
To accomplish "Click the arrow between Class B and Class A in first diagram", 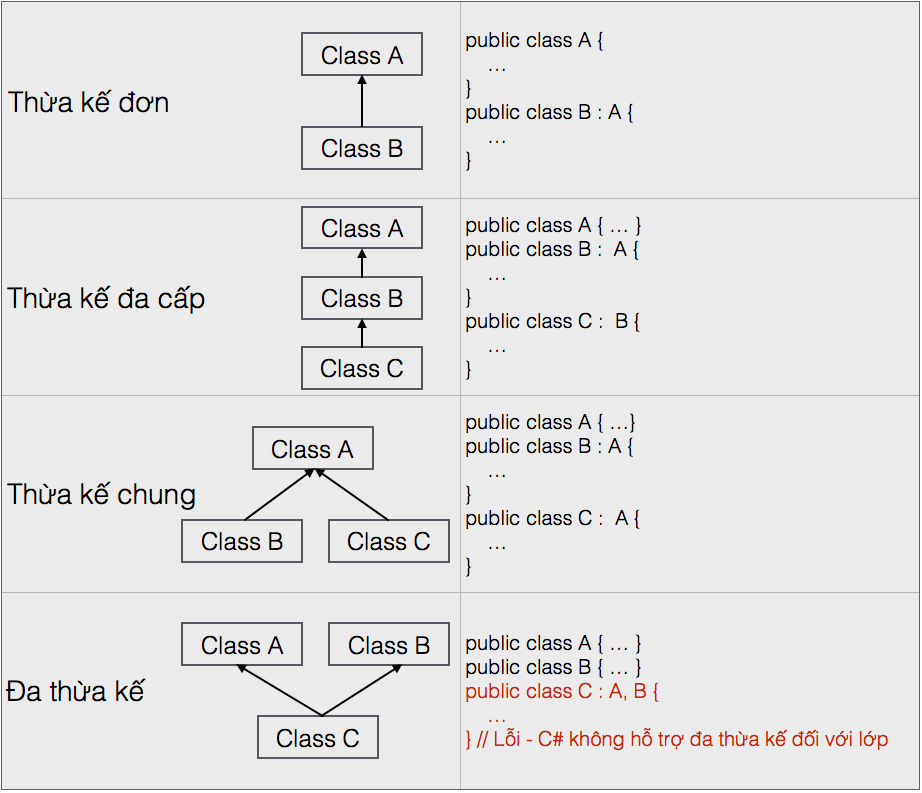I will [362, 101].
